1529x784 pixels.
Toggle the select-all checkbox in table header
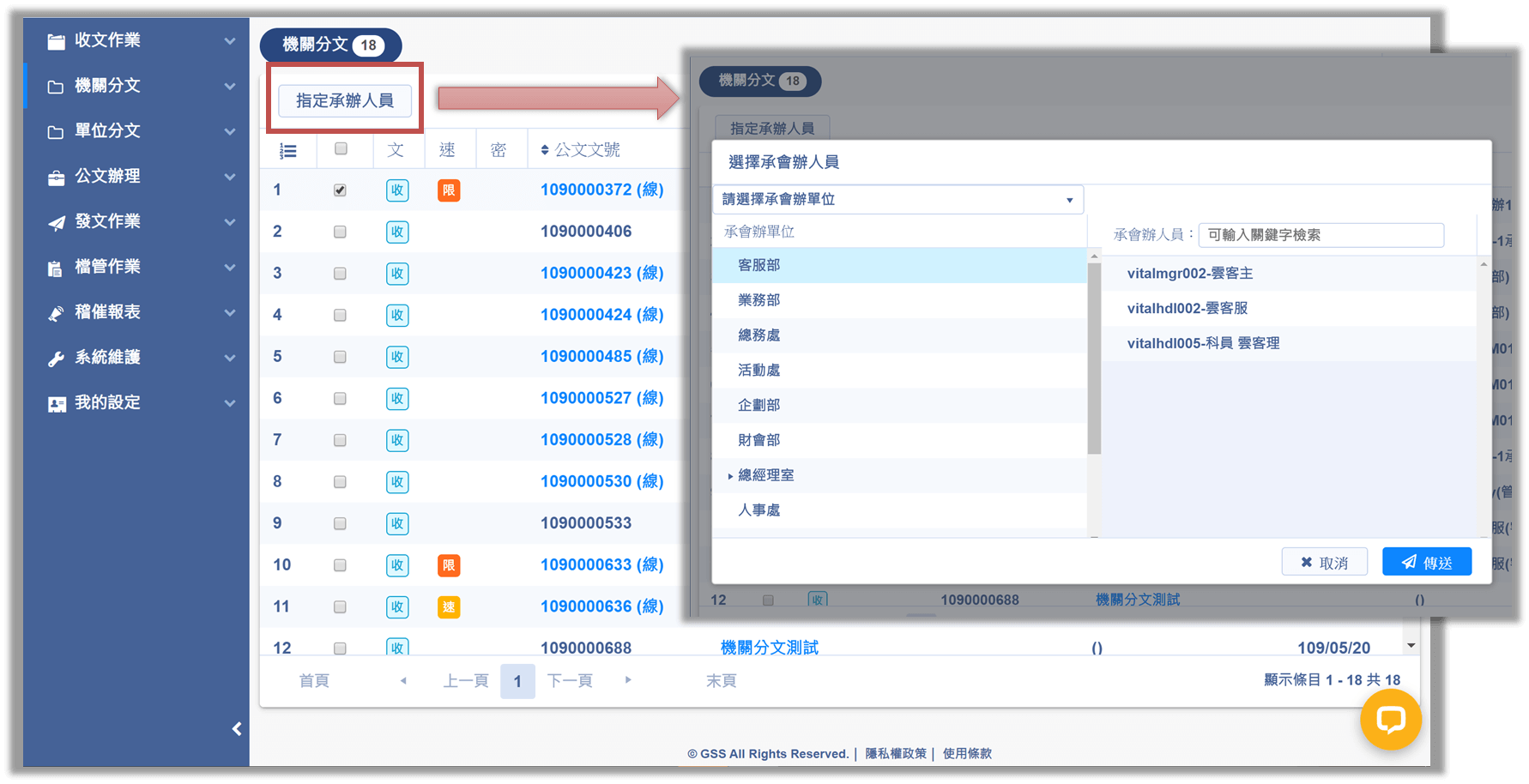pos(341,149)
